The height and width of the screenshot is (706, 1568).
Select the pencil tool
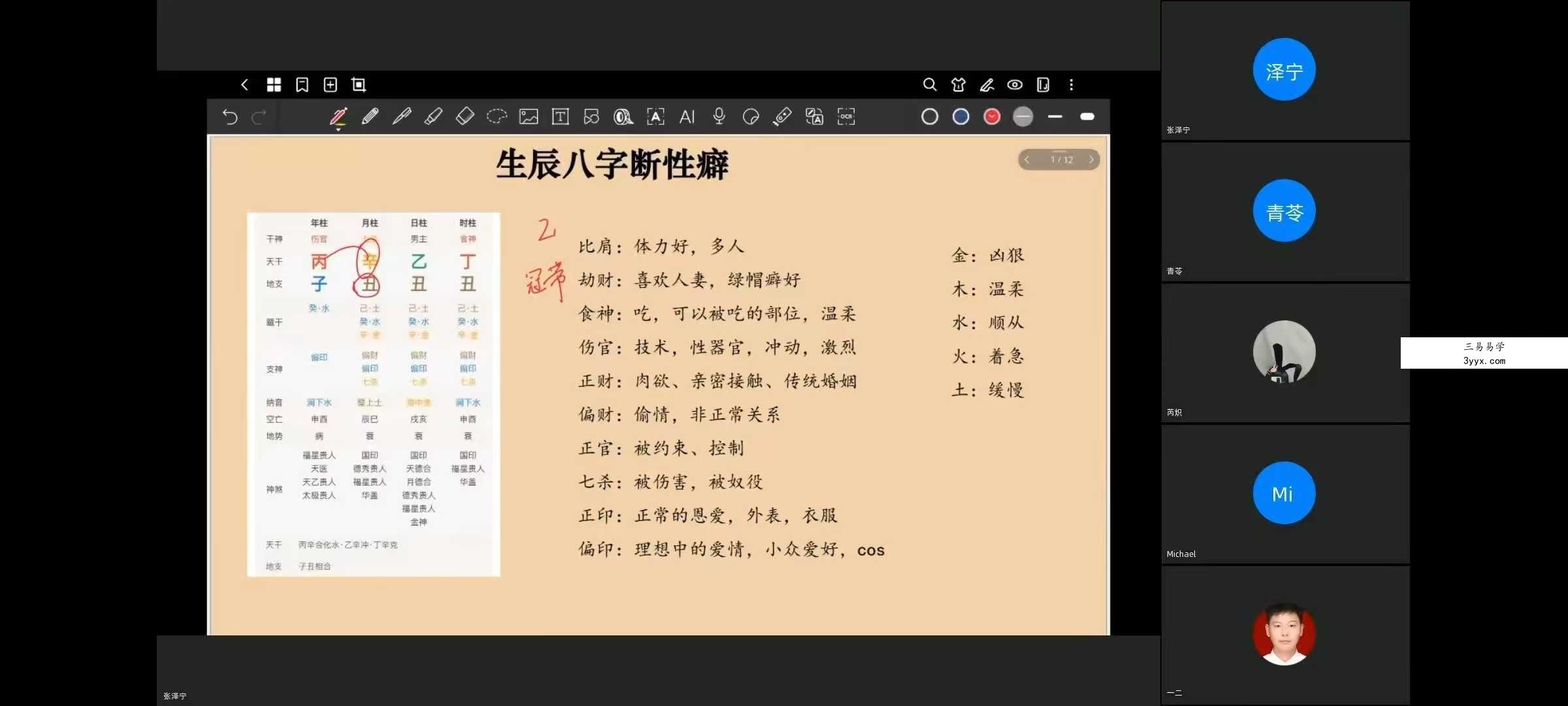[x=370, y=116]
